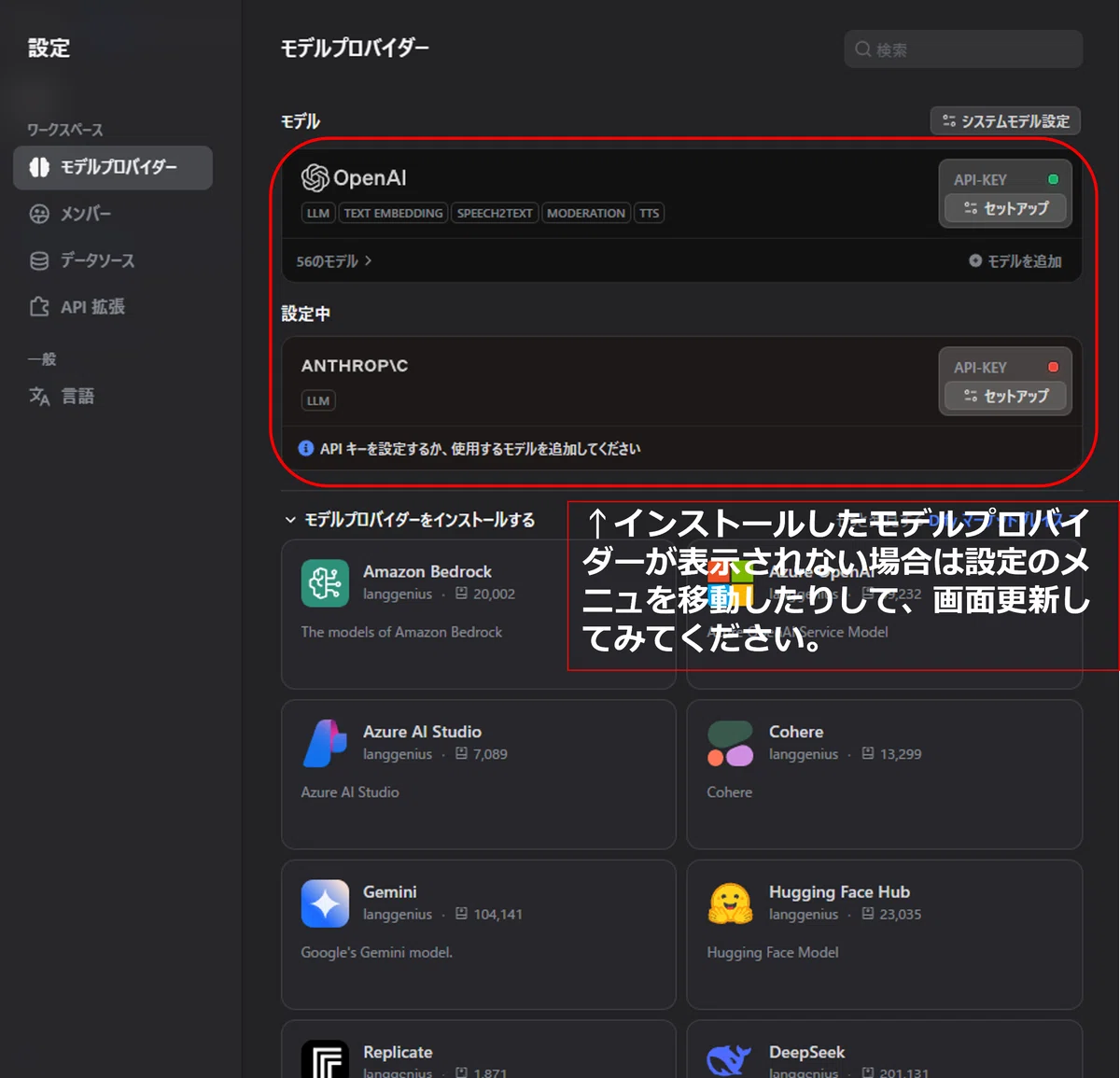Open the DeepSeek plugin card title

[806, 1052]
